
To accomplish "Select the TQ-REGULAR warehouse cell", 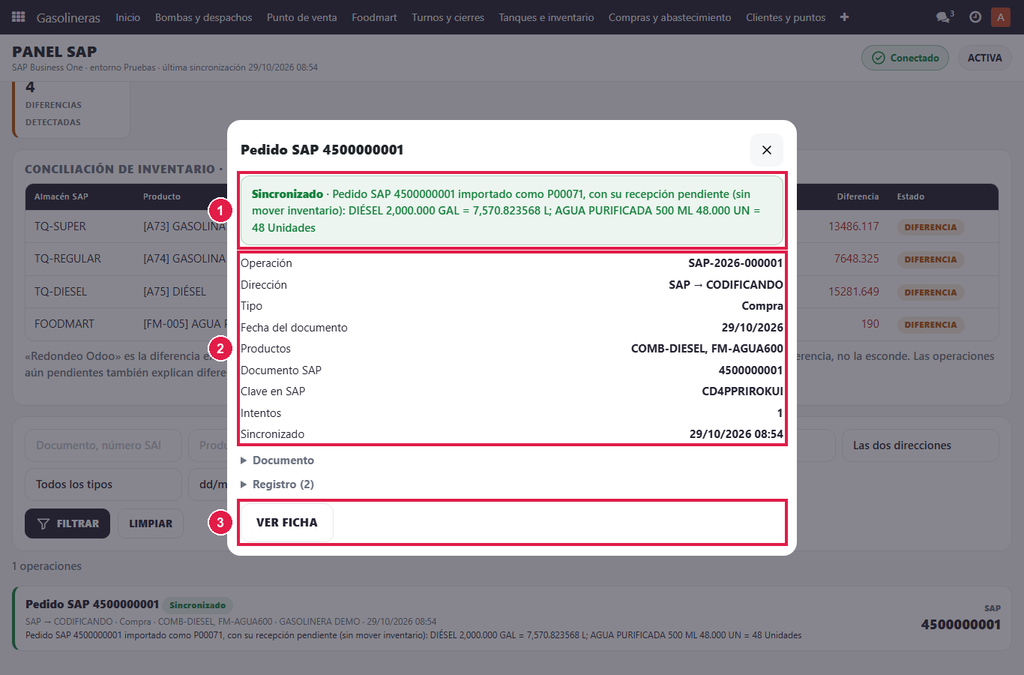I will (68, 259).
